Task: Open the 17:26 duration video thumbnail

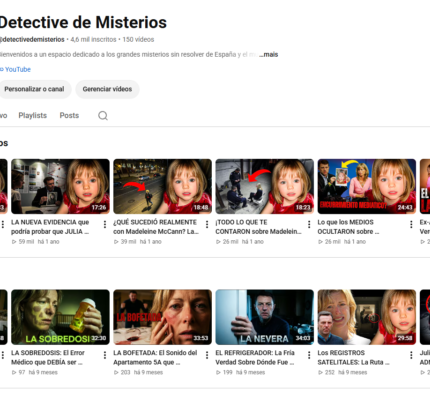Action: 60,186
